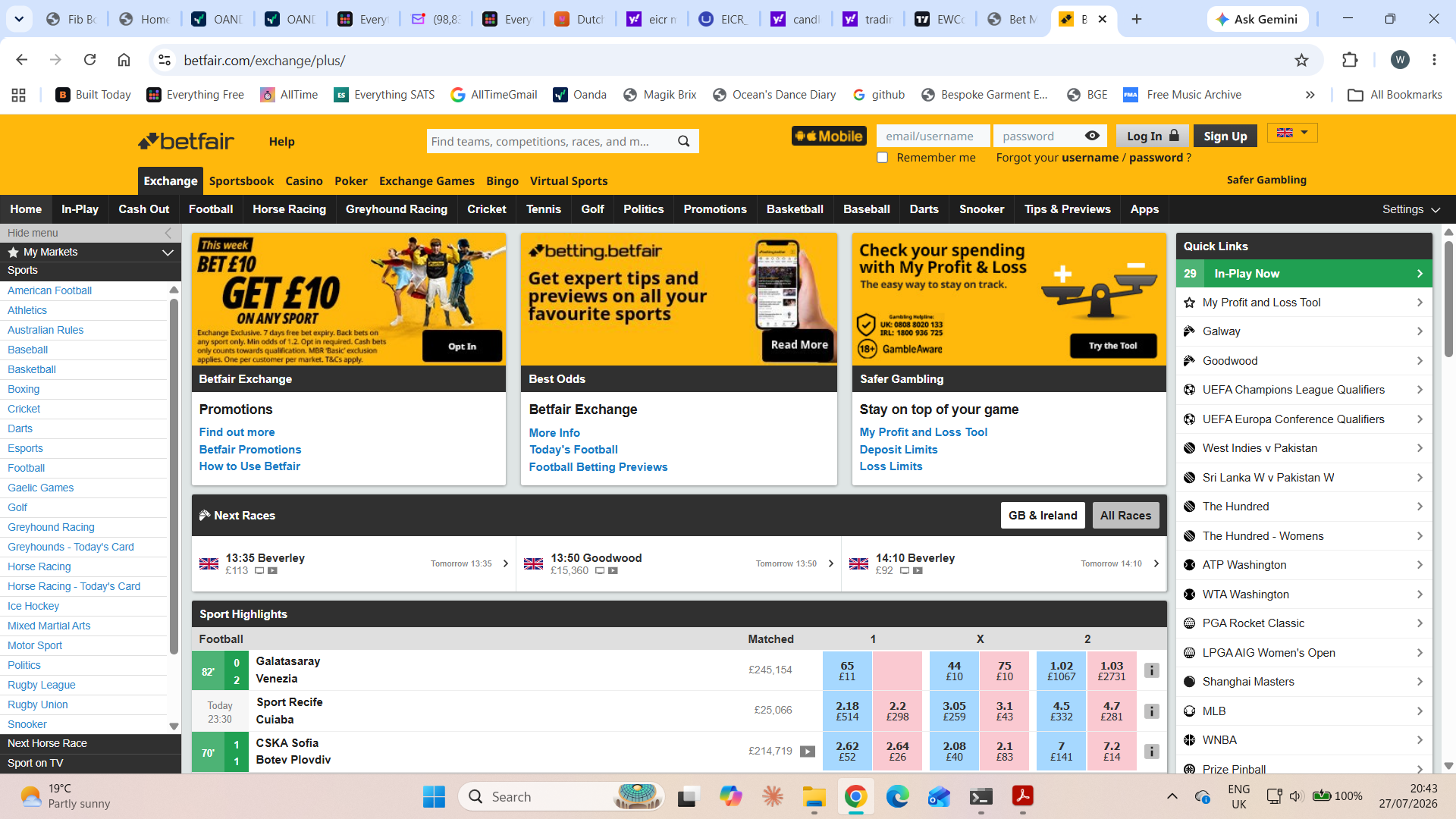Open Chrome tab search dropdown
The height and width of the screenshot is (819, 1456).
[19, 19]
